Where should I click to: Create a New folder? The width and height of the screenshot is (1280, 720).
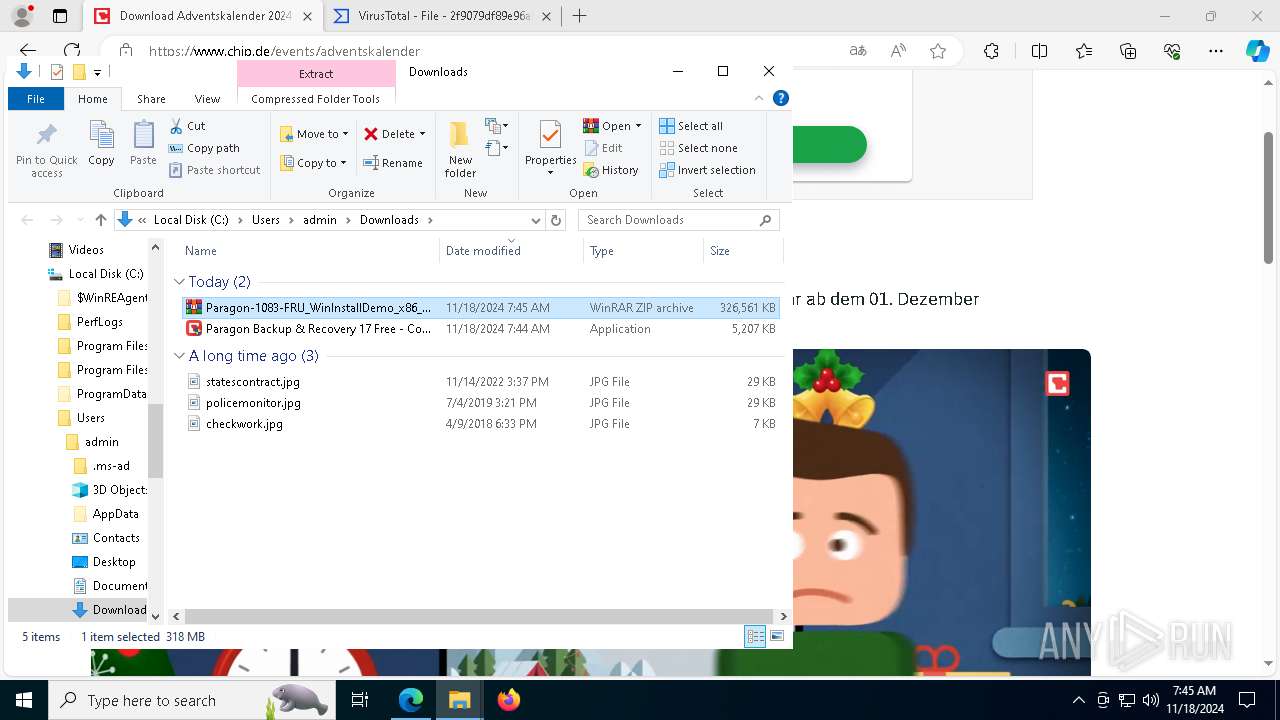460,150
